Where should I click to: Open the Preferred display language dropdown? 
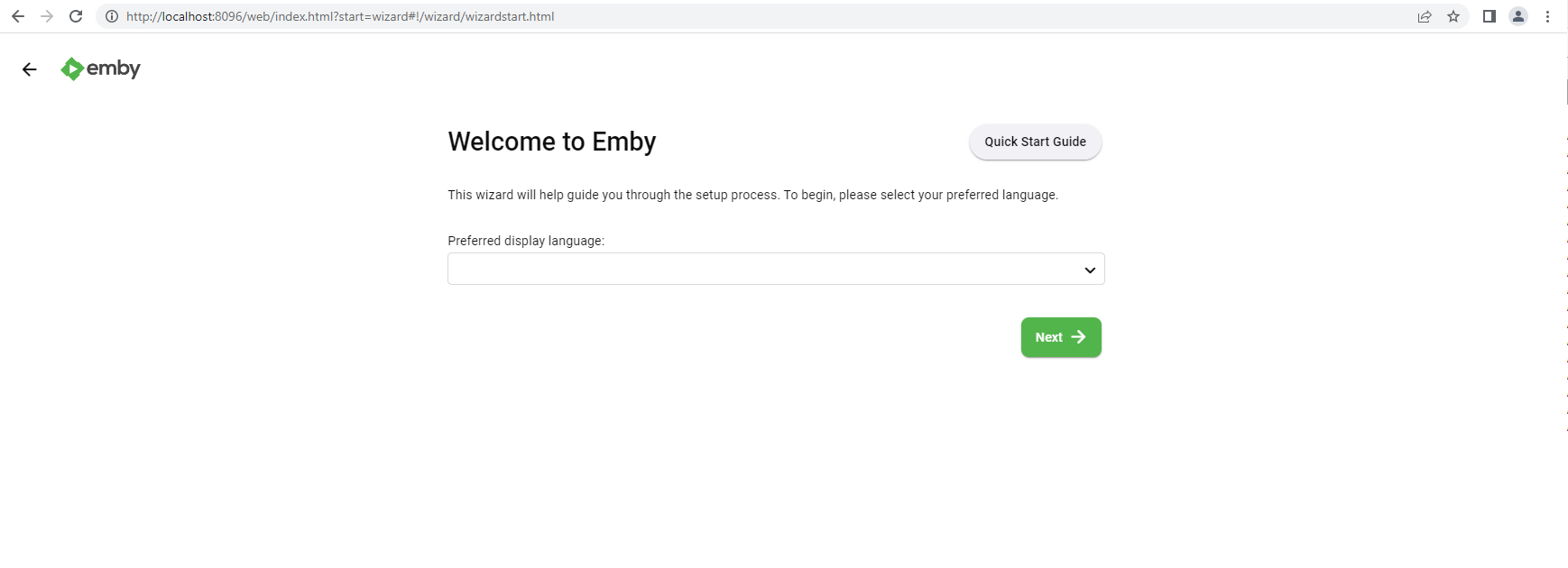pos(767,269)
